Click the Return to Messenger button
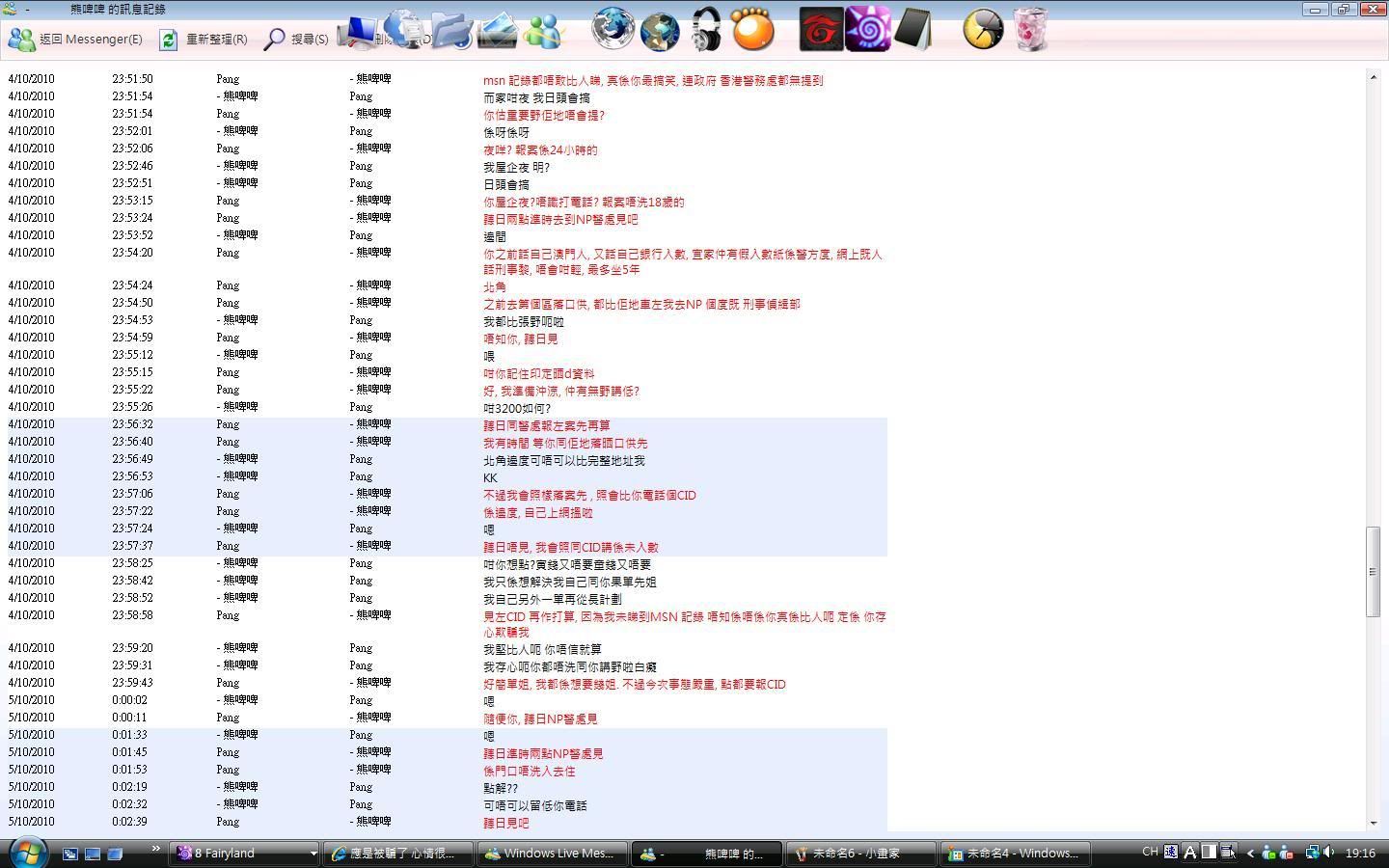The image size is (1389, 868). click(75, 40)
